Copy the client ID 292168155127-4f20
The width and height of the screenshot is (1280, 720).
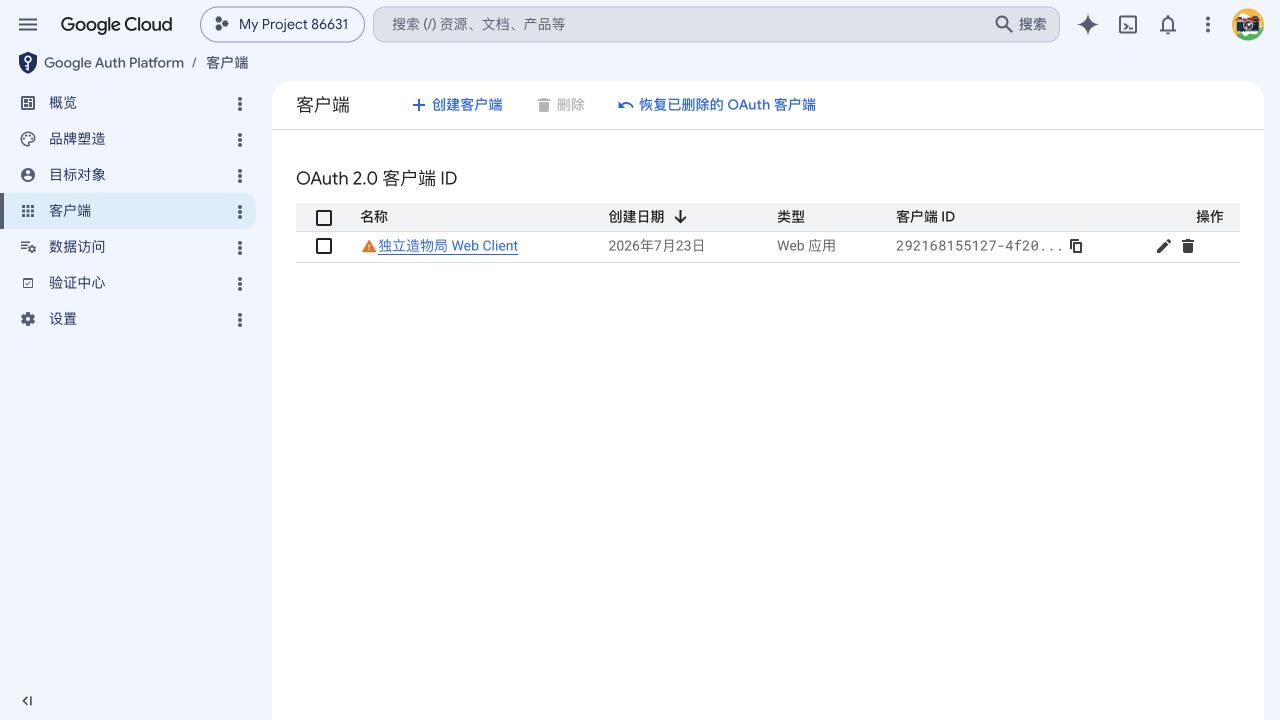coord(1076,246)
